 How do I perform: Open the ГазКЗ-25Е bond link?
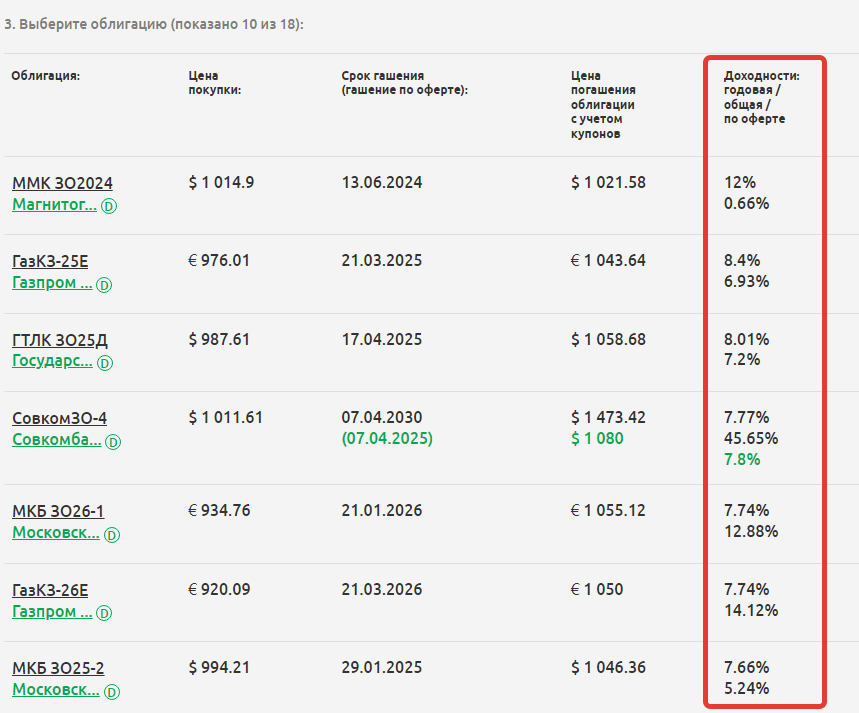point(50,261)
